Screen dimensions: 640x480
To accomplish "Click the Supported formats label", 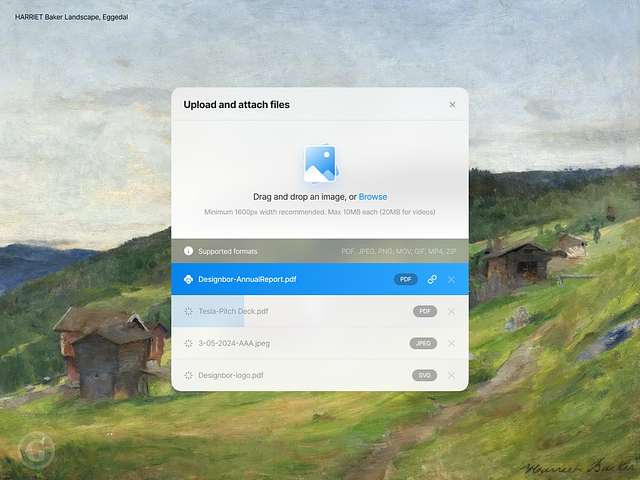I will click(228, 251).
